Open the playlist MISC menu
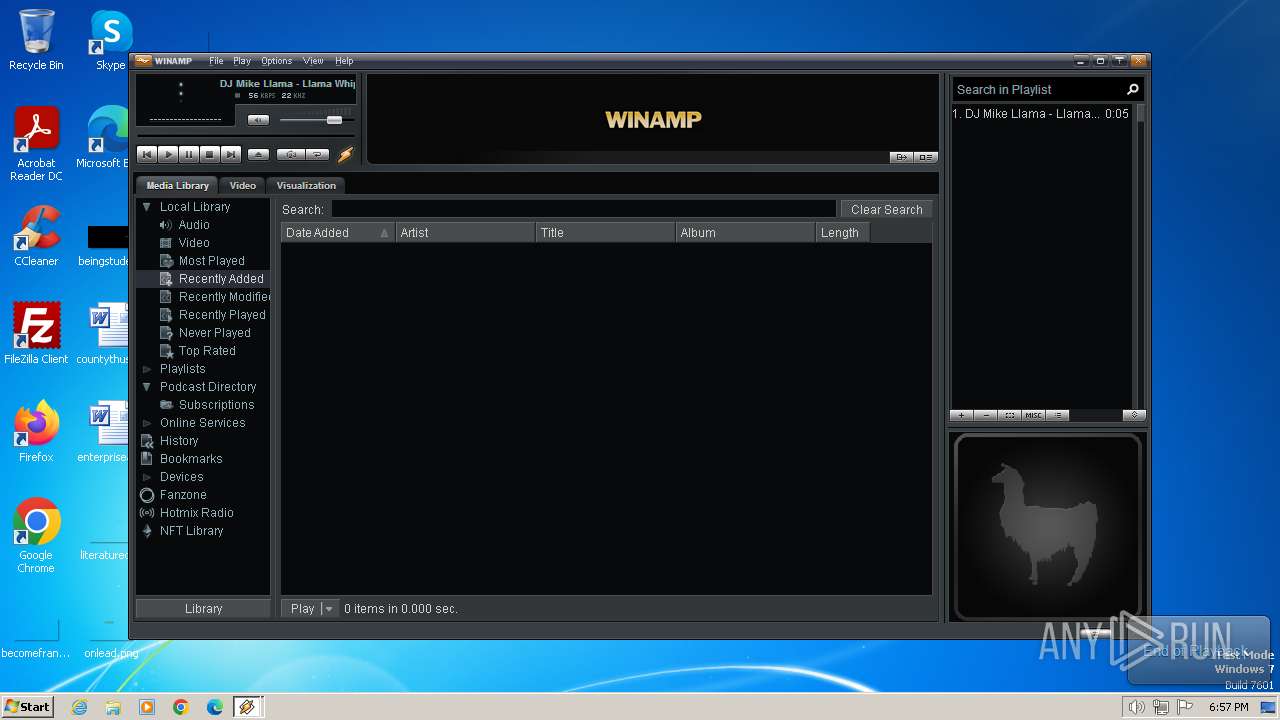 coord(1034,415)
